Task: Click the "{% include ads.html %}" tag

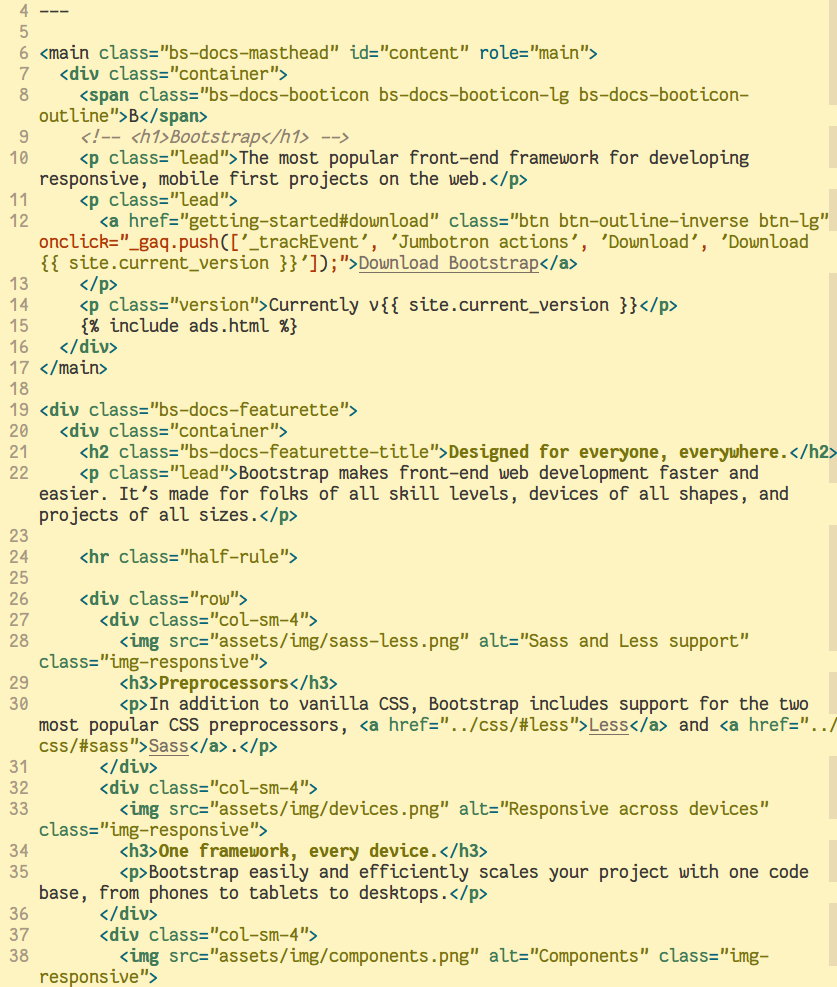Action: 189,326
